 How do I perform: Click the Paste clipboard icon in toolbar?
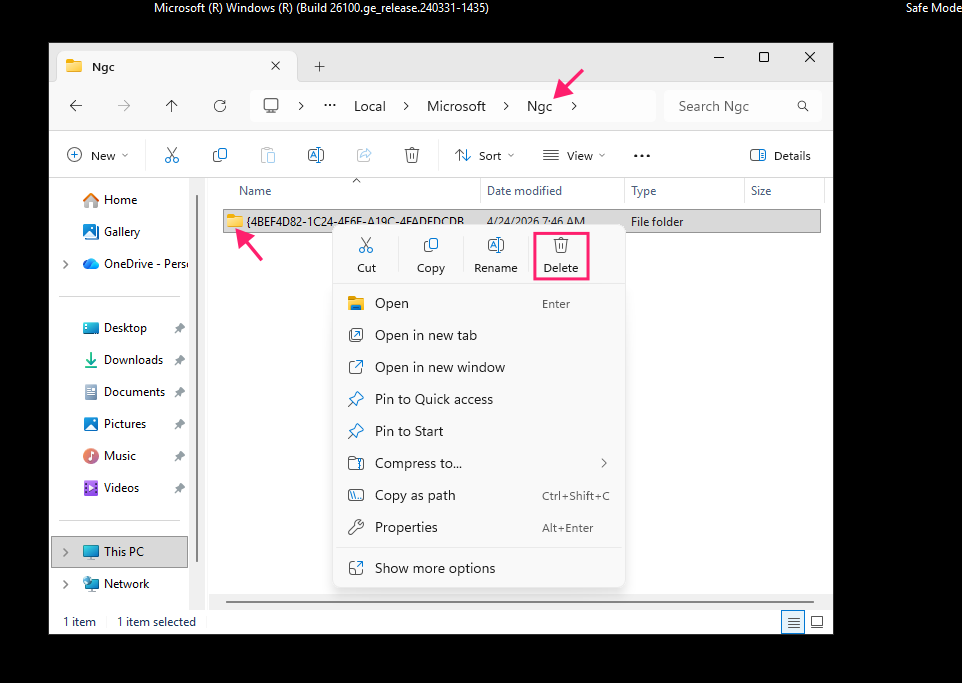(x=267, y=155)
